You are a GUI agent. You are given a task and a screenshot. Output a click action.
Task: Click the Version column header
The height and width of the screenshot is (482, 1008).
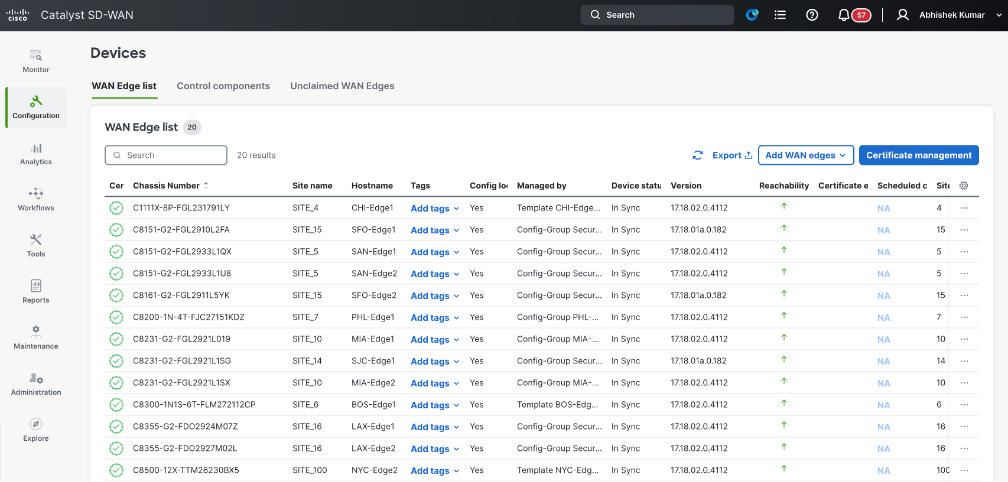686,186
